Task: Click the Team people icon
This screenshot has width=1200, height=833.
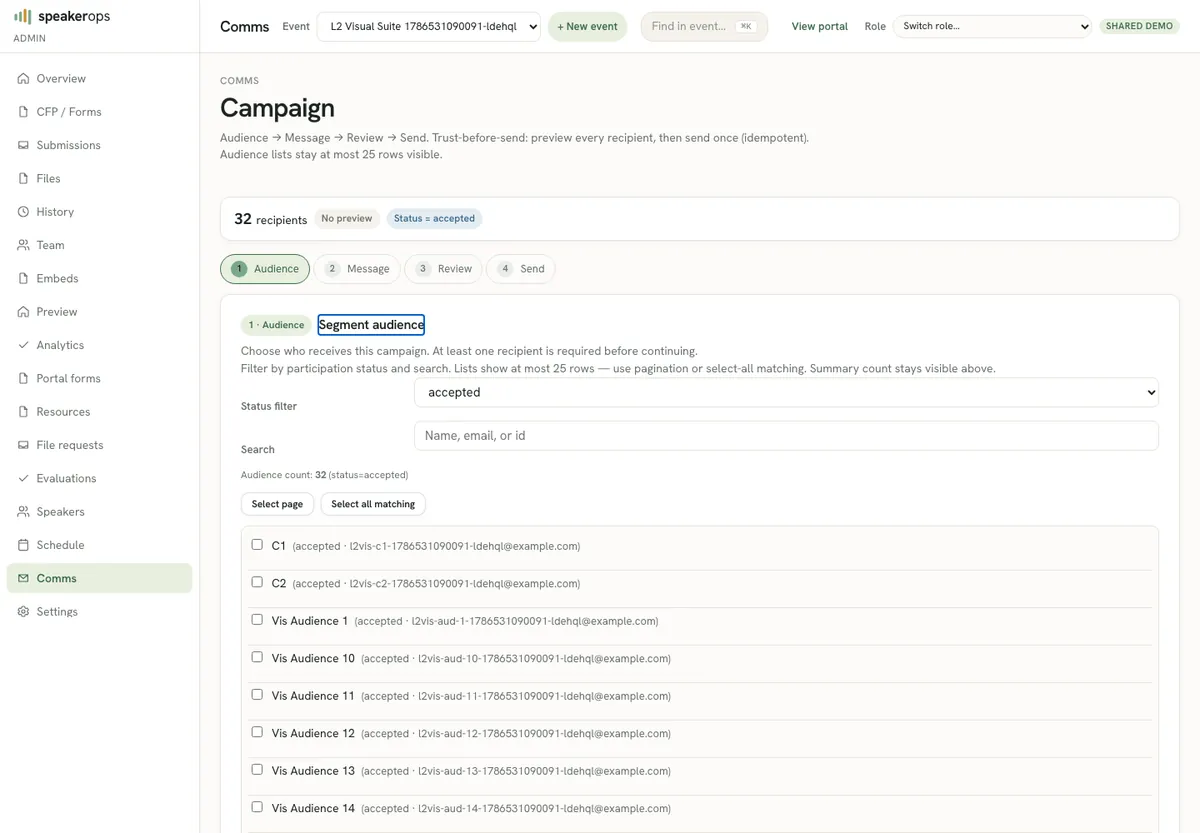Action: coord(23,245)
